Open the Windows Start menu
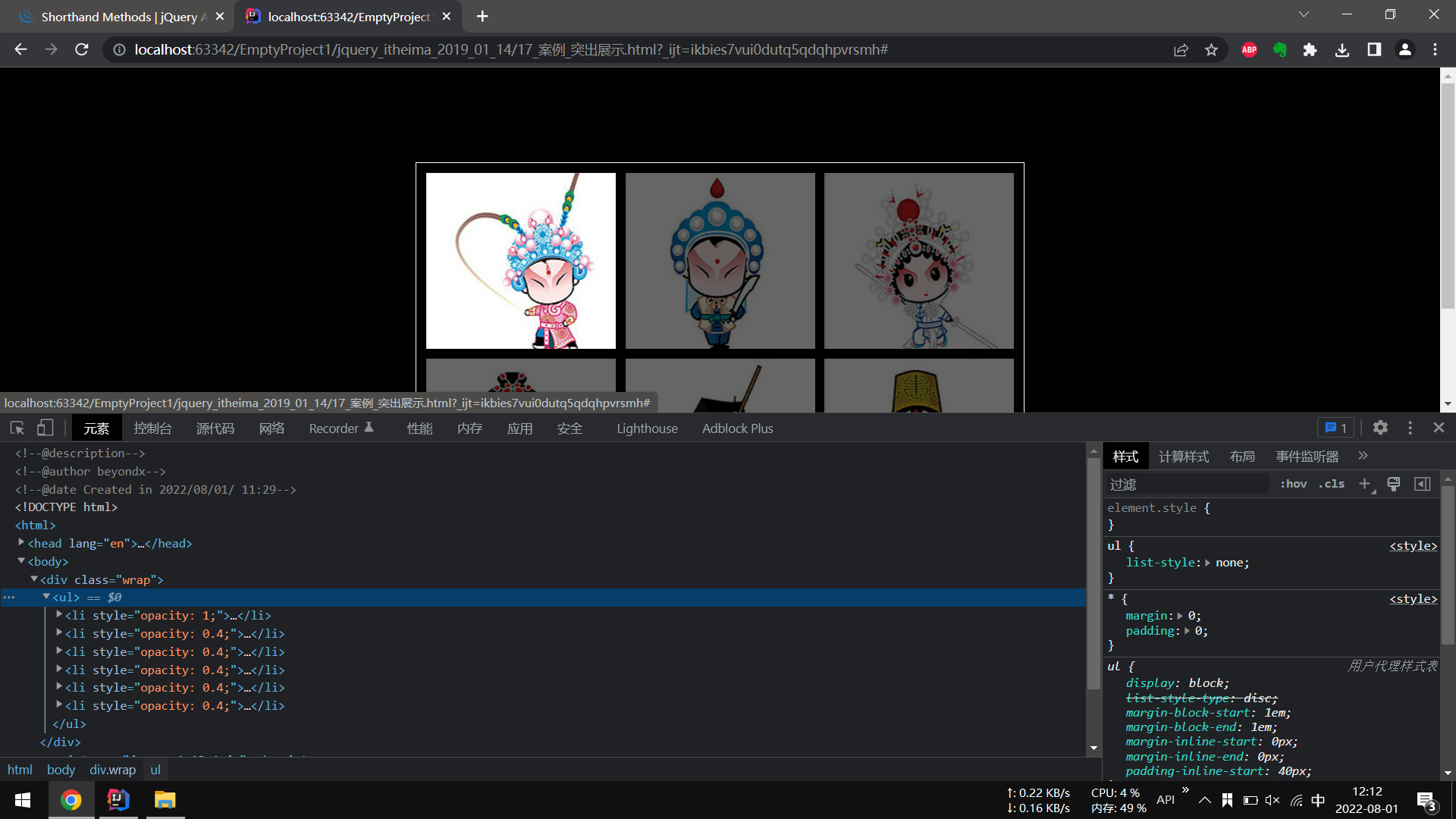The width and height of the screenshot is (1456, 819). [x=23, y=800]
